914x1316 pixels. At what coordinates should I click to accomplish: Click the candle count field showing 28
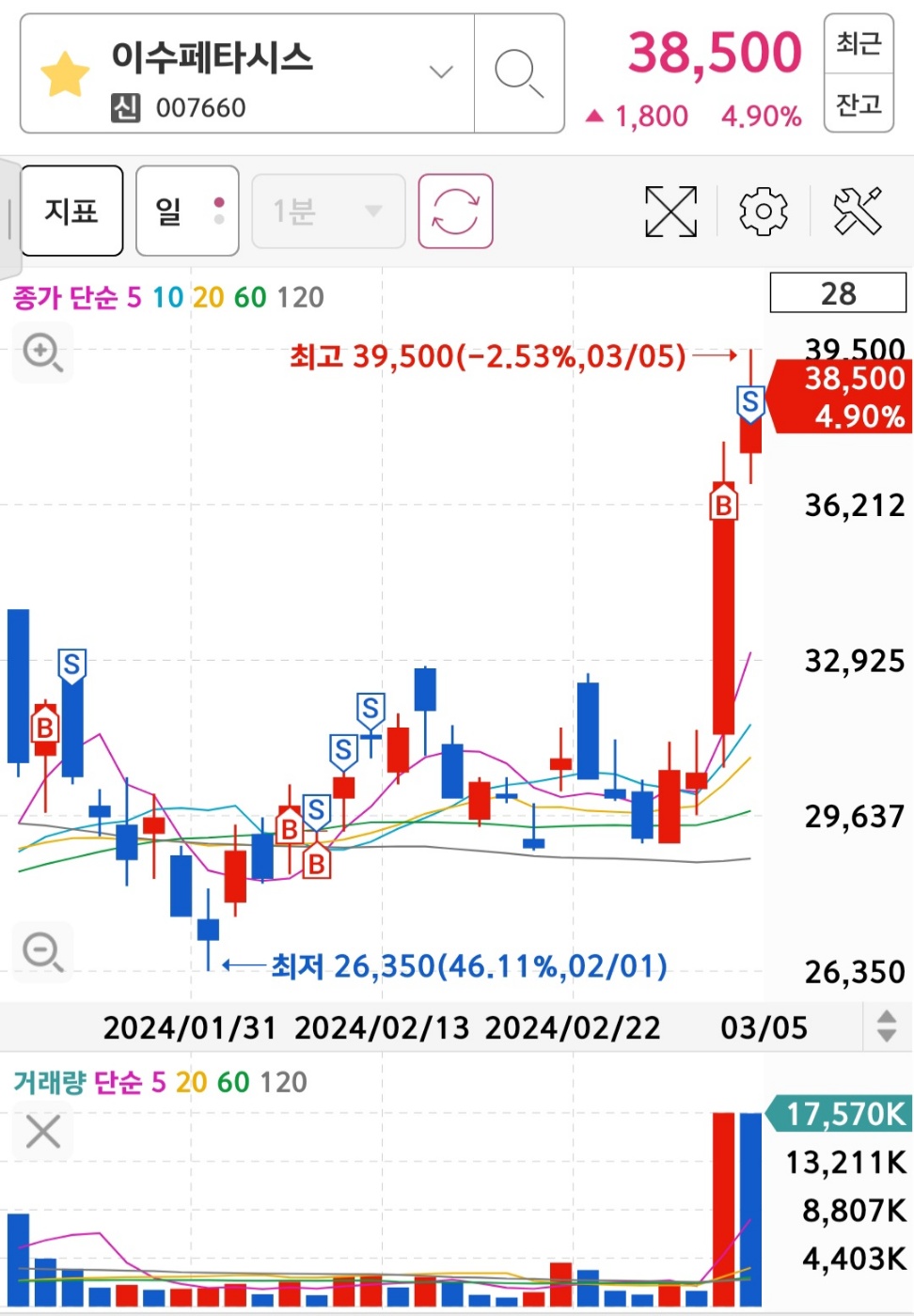(x=838, y=293)
